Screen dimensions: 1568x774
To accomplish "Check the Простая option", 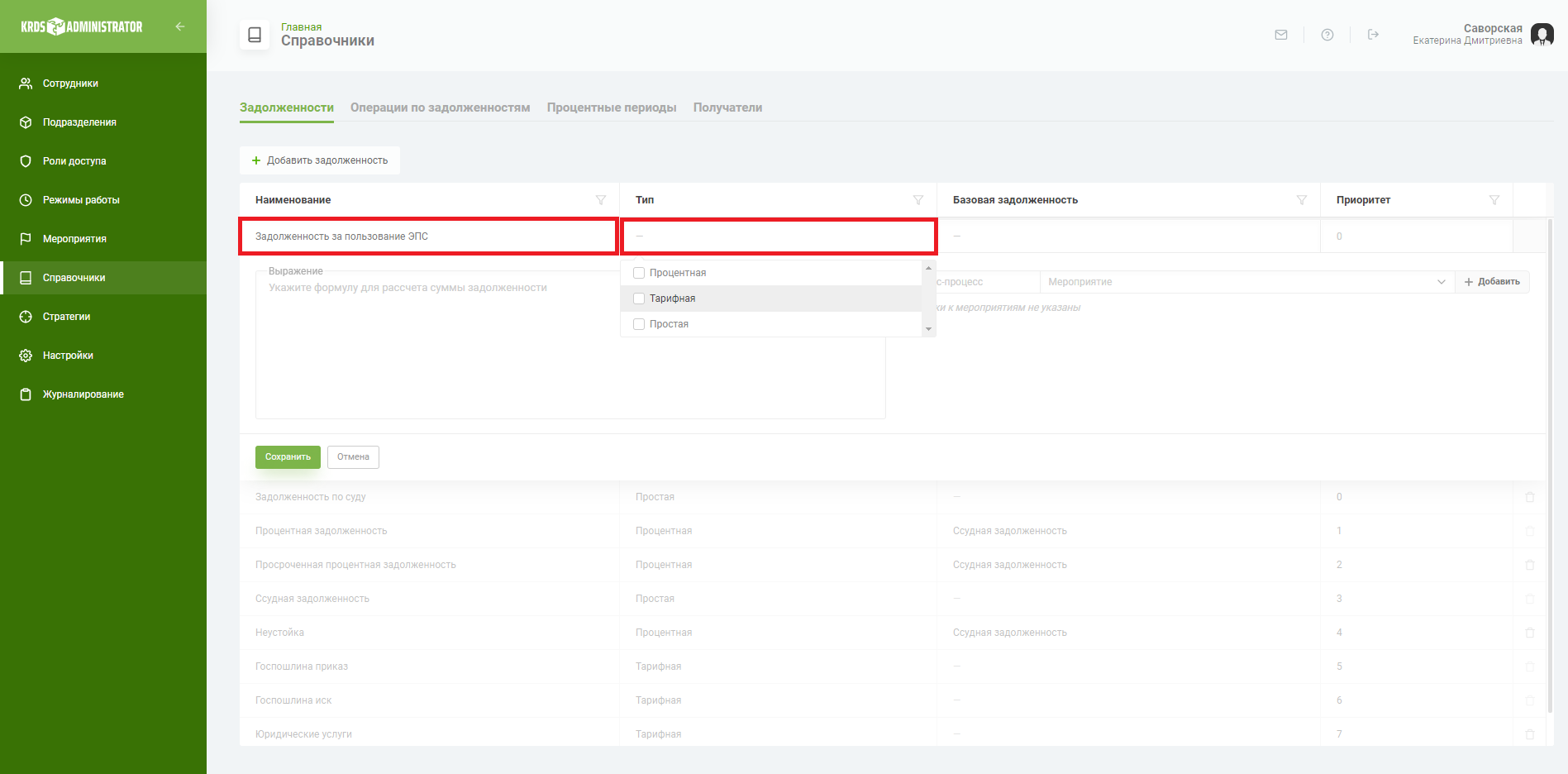I will pos(639,324).
